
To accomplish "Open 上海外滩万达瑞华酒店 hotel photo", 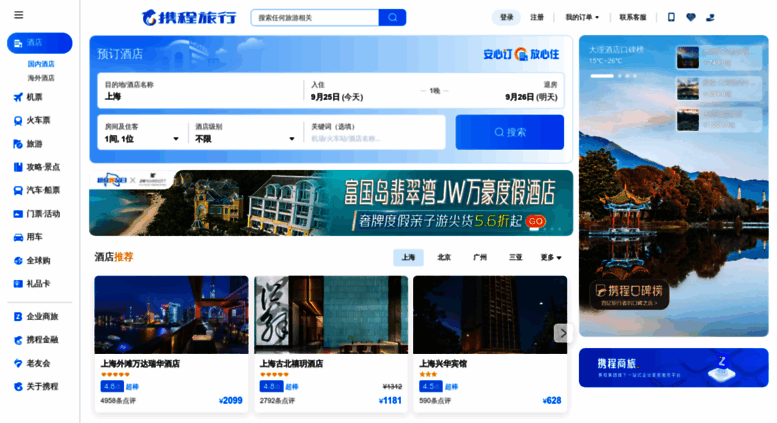I will pos(171,315).
